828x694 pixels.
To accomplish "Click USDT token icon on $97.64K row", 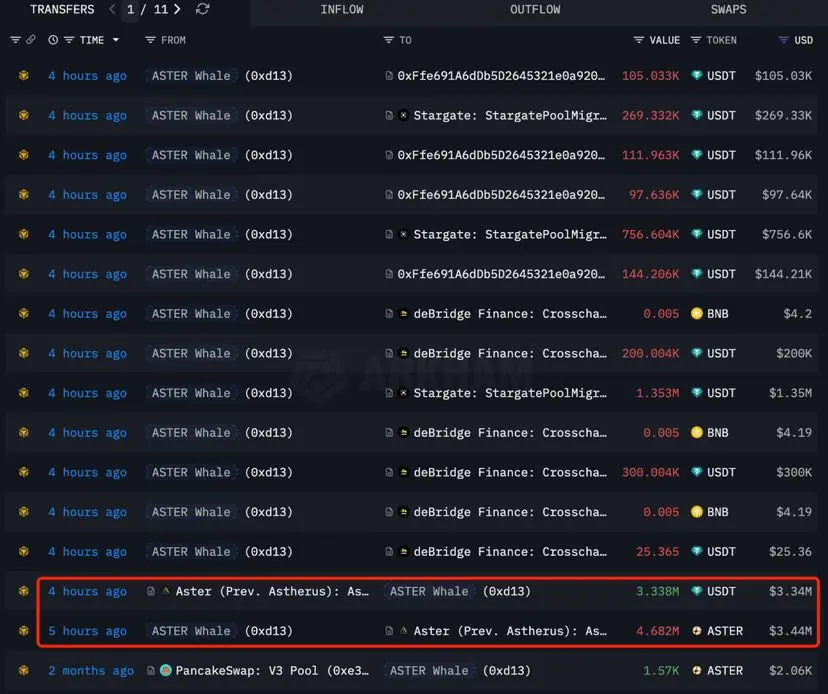I will tap(697, 194).
